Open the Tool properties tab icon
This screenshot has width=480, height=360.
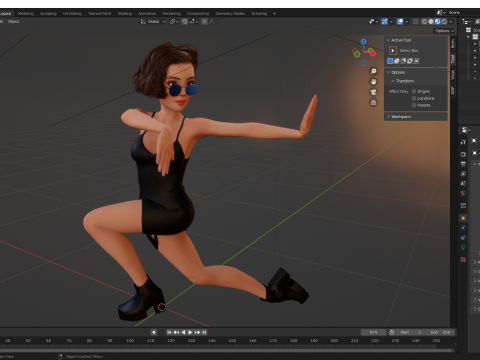coord(463,142)
